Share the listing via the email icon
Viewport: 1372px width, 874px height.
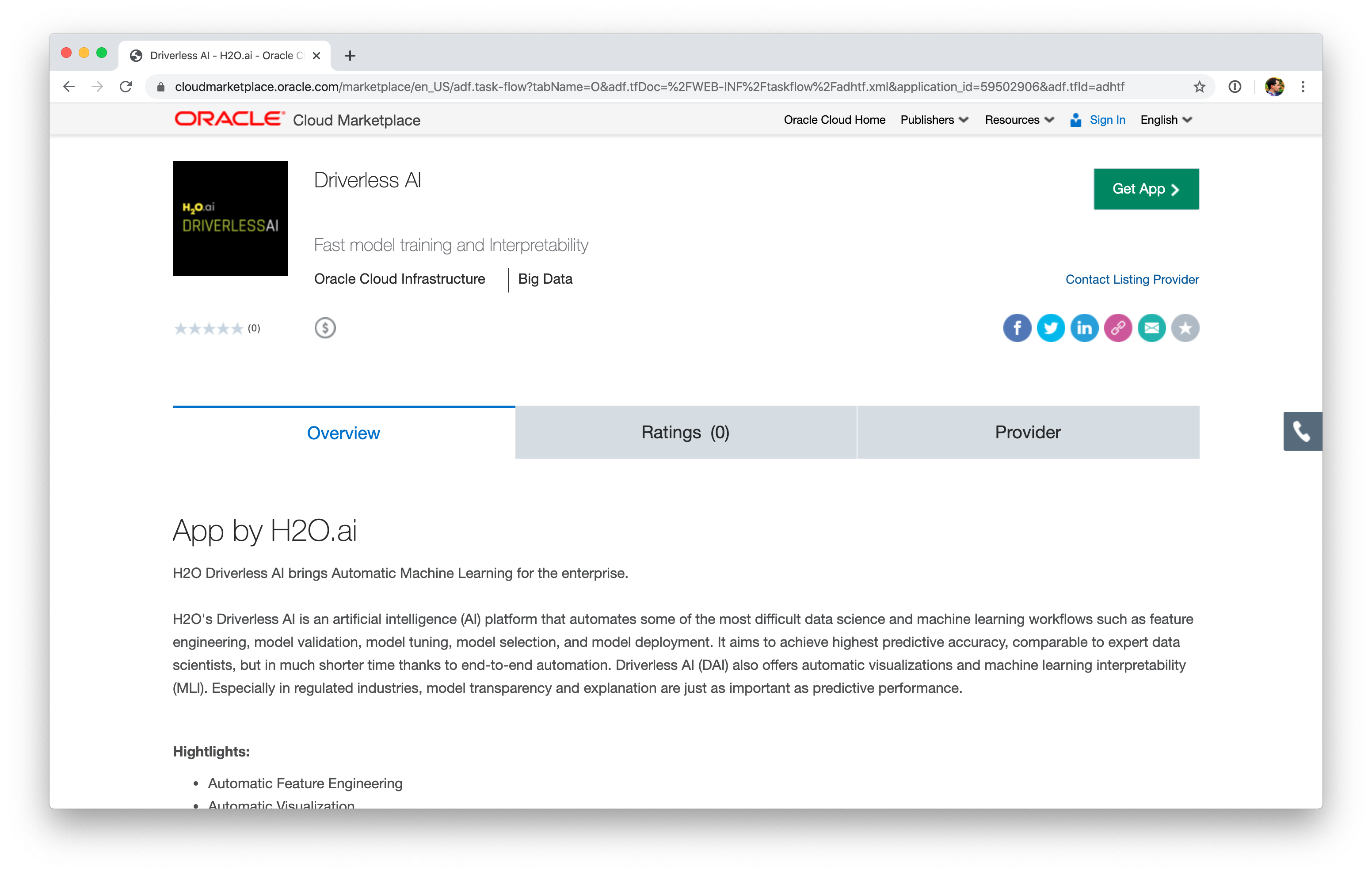[x=1151, y=327]
